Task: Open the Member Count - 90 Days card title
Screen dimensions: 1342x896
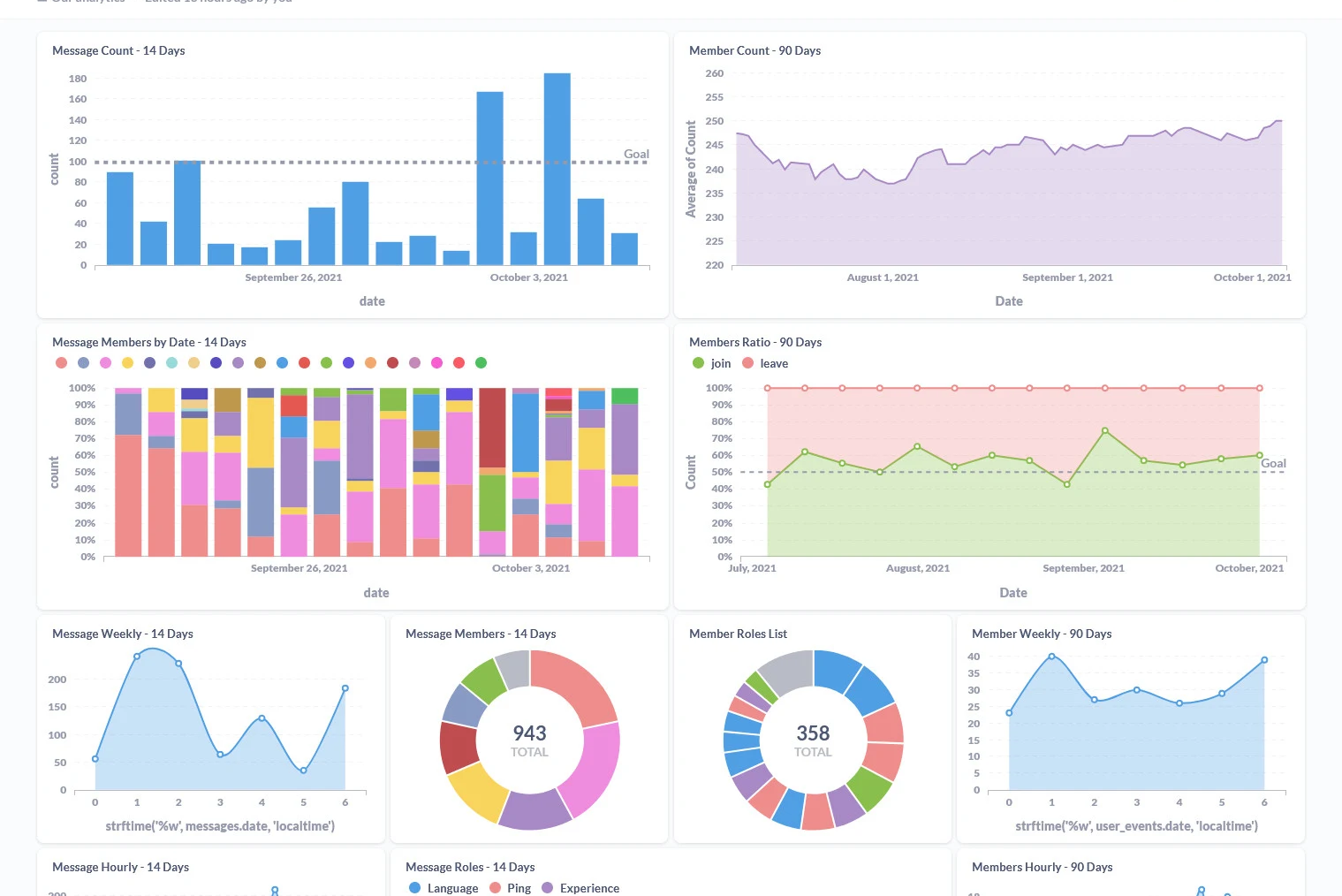Action: click(754, 50)
